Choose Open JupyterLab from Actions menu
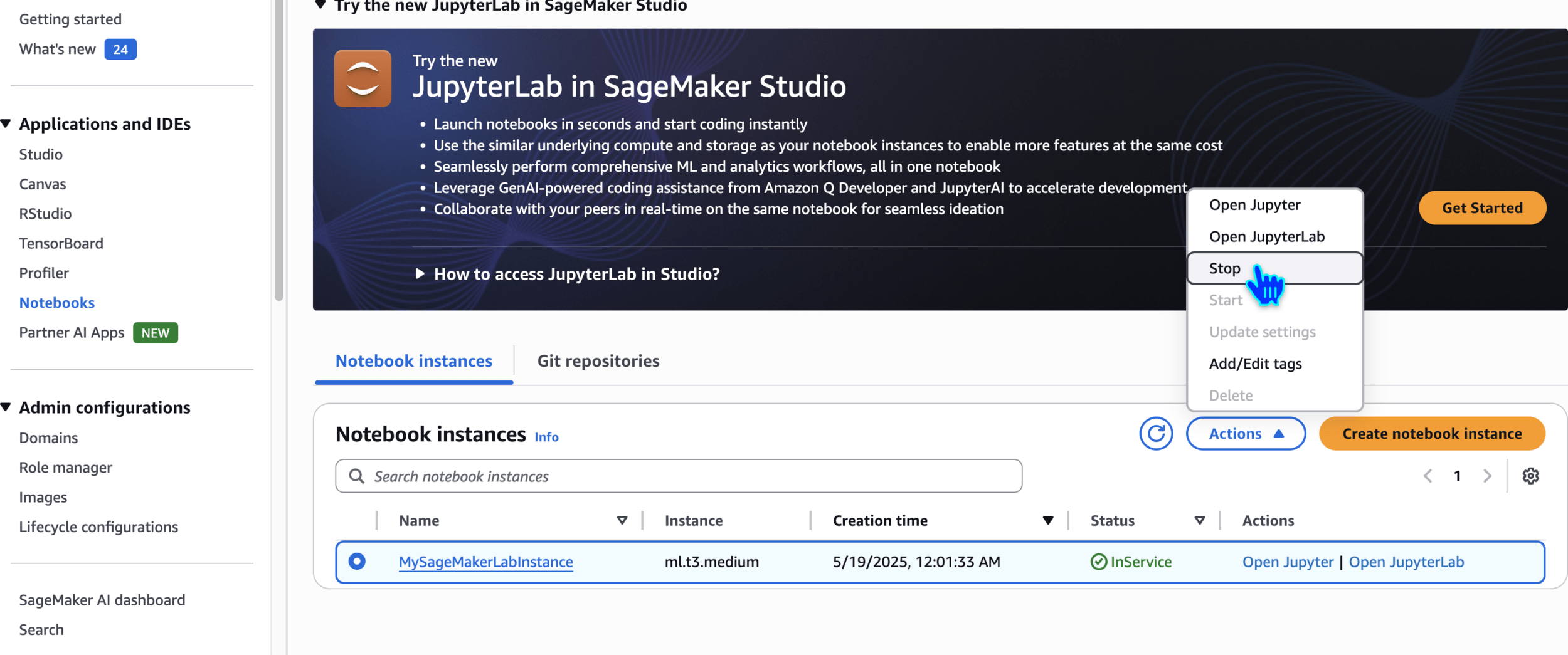Screen dimensions: 1568x655 coord(1275,237)
